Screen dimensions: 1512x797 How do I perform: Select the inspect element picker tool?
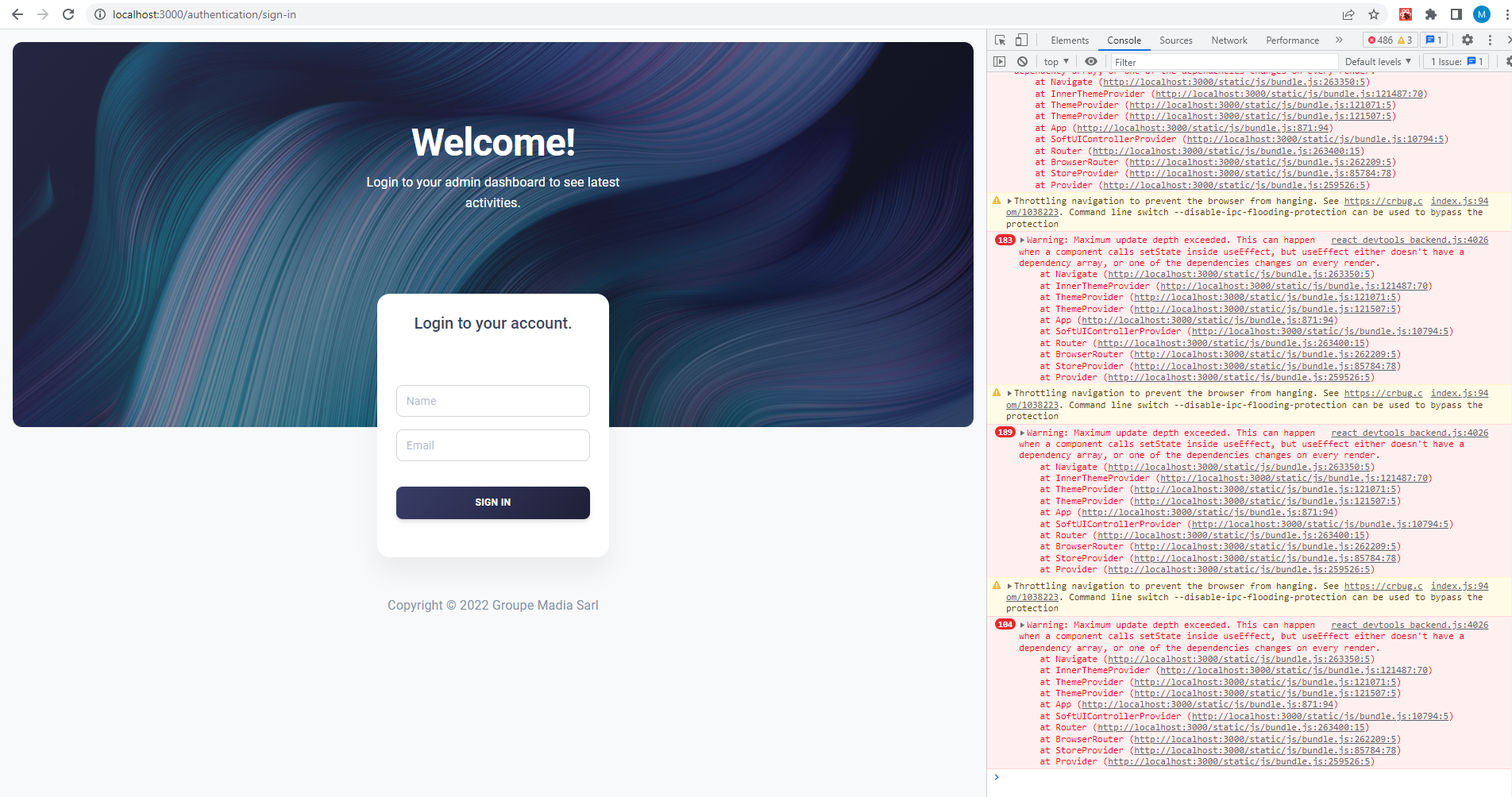click(1000, 40)
